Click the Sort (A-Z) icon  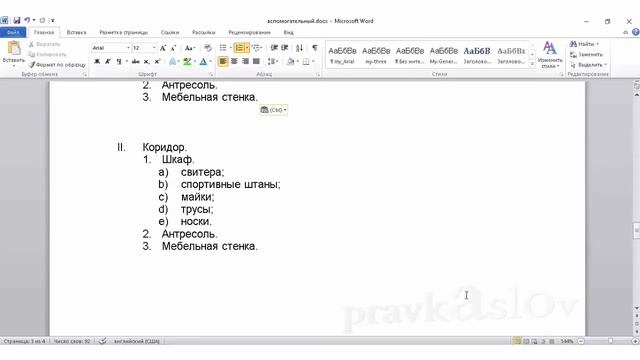pyautogui.click(x=299, y=48)
